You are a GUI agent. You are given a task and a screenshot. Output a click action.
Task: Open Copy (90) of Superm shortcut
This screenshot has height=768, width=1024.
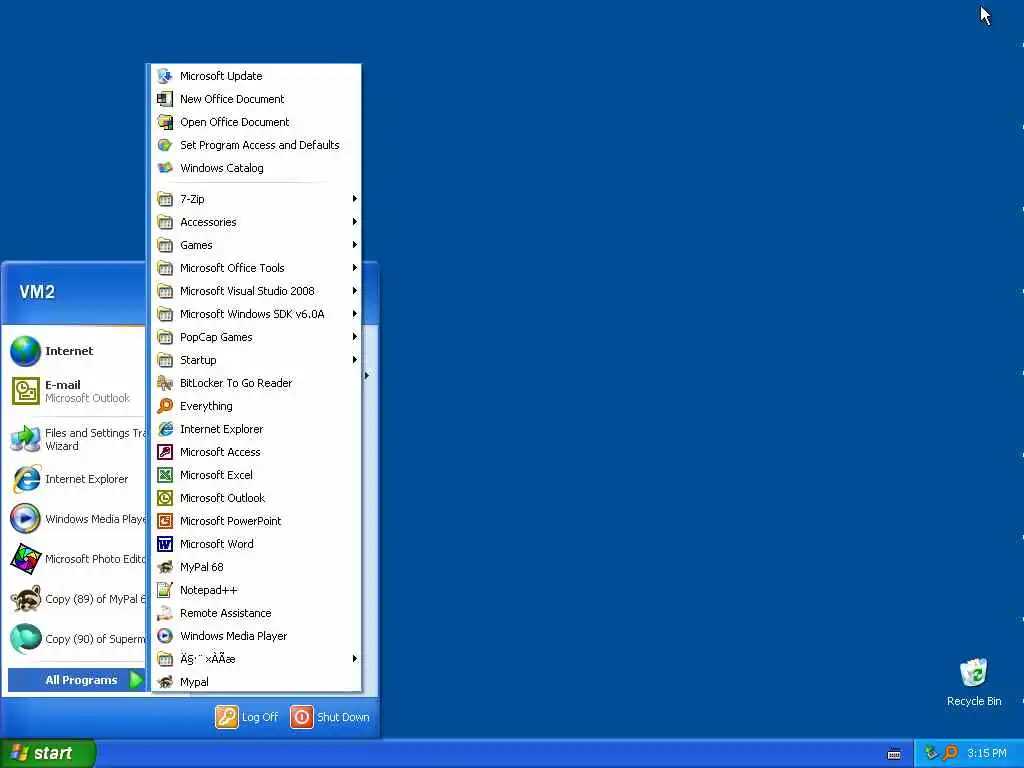coord(77,639)
